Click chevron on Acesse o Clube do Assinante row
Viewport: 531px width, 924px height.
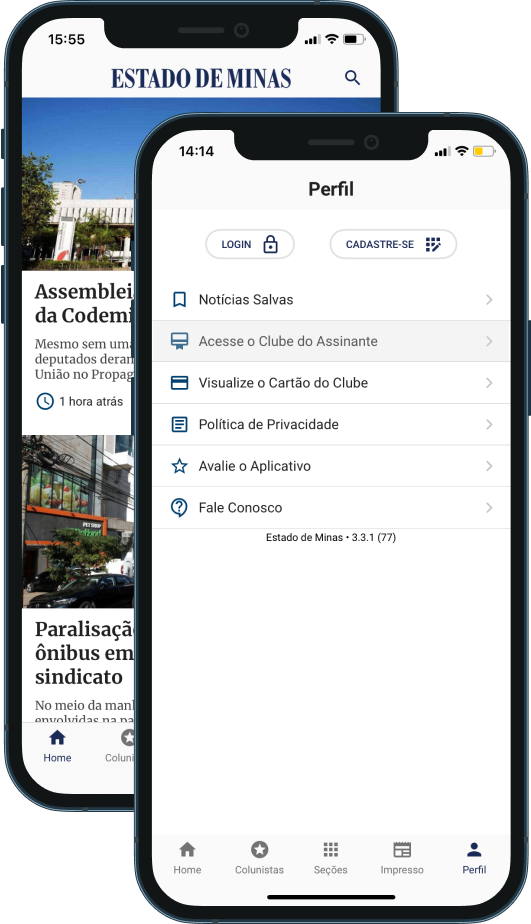[x=489, y=341]
